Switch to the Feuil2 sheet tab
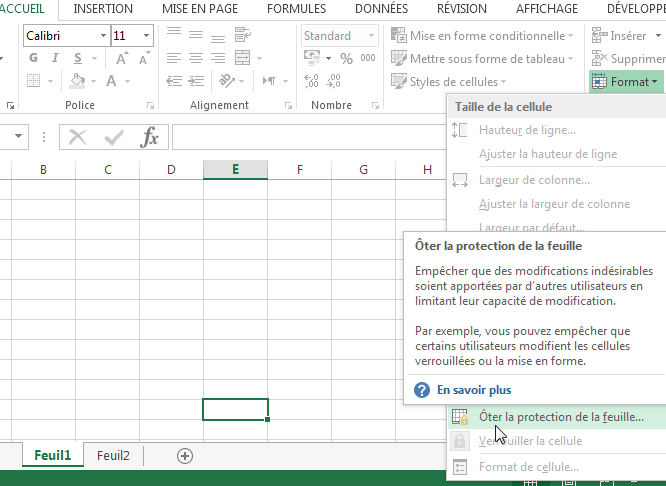666x486 pixels. [x=113, y=455]
